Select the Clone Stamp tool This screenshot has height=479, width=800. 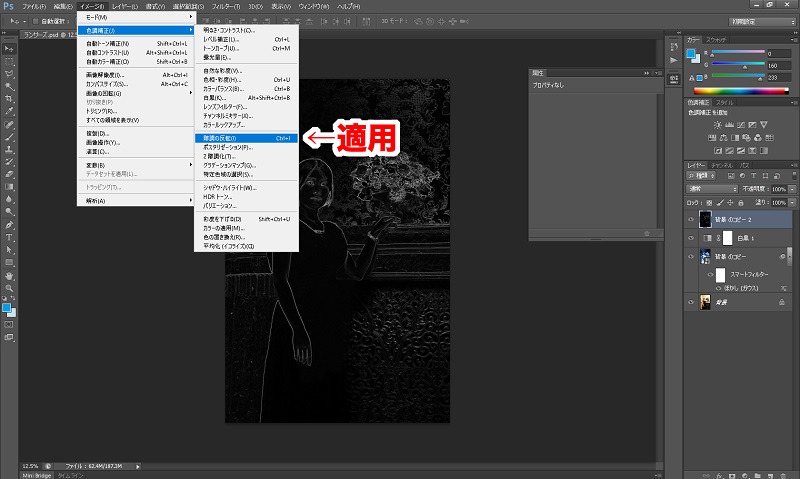(x=9, y=149)
